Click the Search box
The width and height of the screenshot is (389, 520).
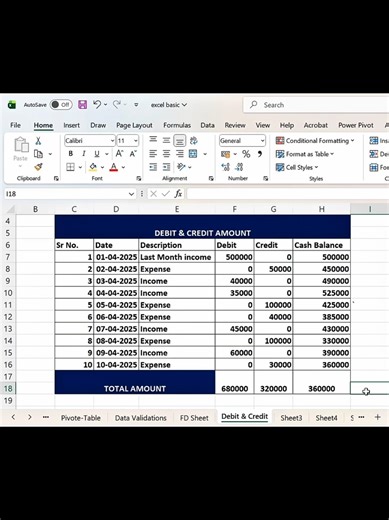pos(316,105)
